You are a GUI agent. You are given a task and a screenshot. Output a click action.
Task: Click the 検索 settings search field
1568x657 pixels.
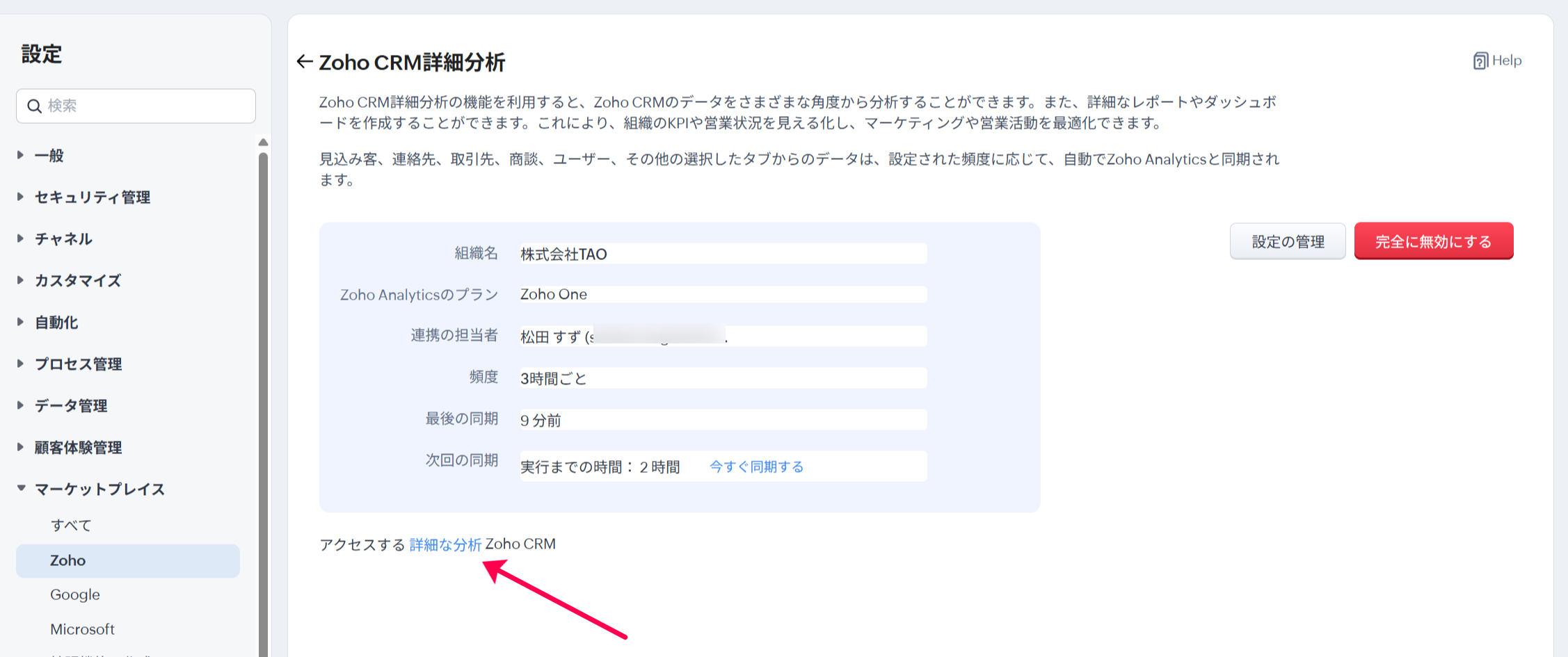click(146, 106)
